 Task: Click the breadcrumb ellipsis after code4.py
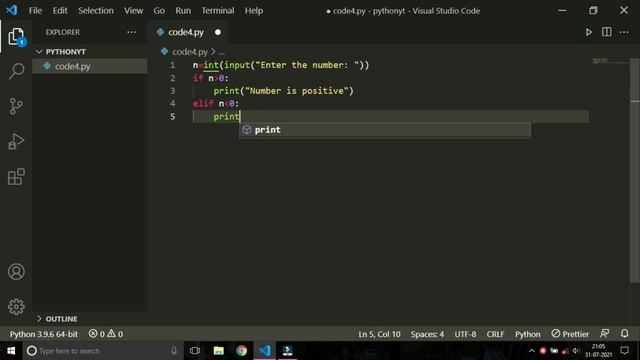coord(222,52)
